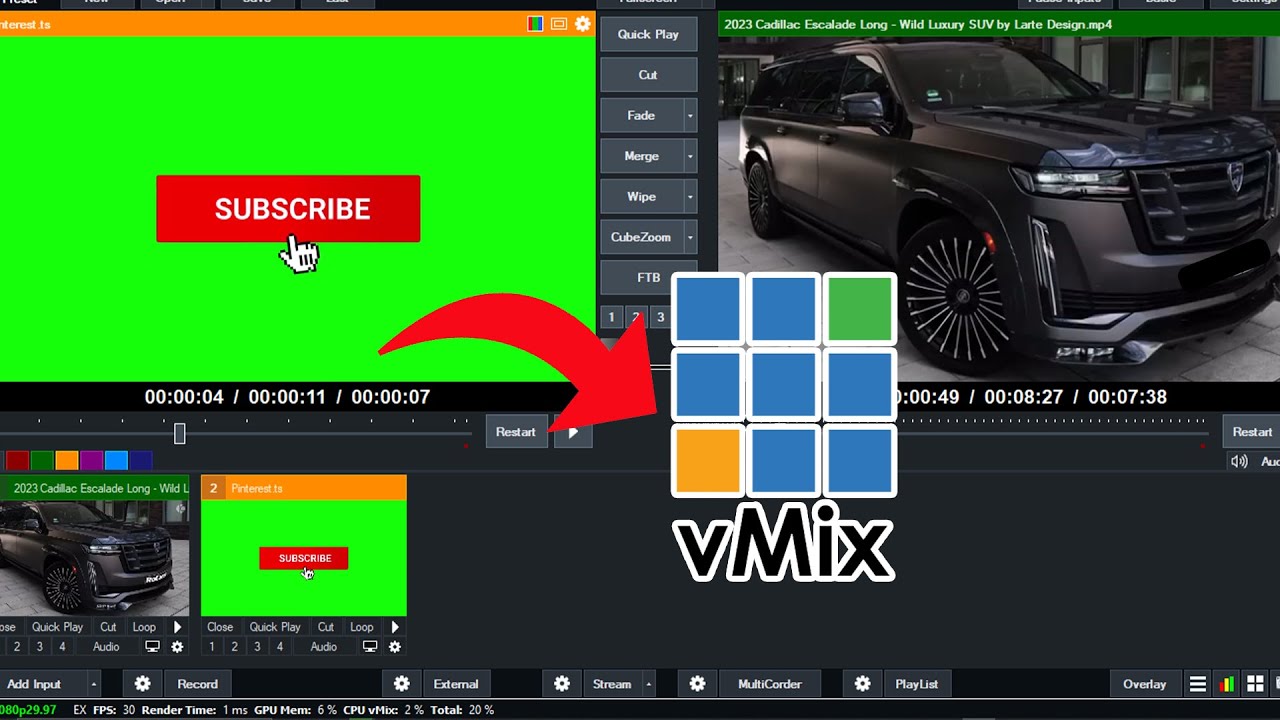Viewport: 1280px width, 720px height.
Task: Open MultiCorder settings gear
Action: [x=697, y=684]
